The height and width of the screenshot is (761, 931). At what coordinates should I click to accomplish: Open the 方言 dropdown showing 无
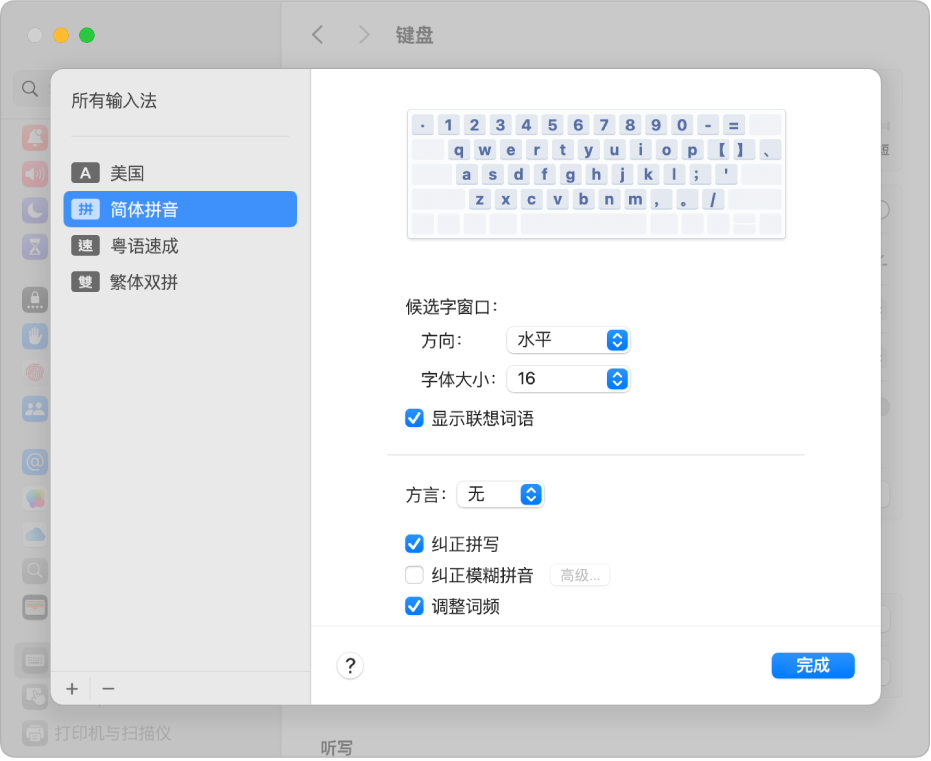501,494
